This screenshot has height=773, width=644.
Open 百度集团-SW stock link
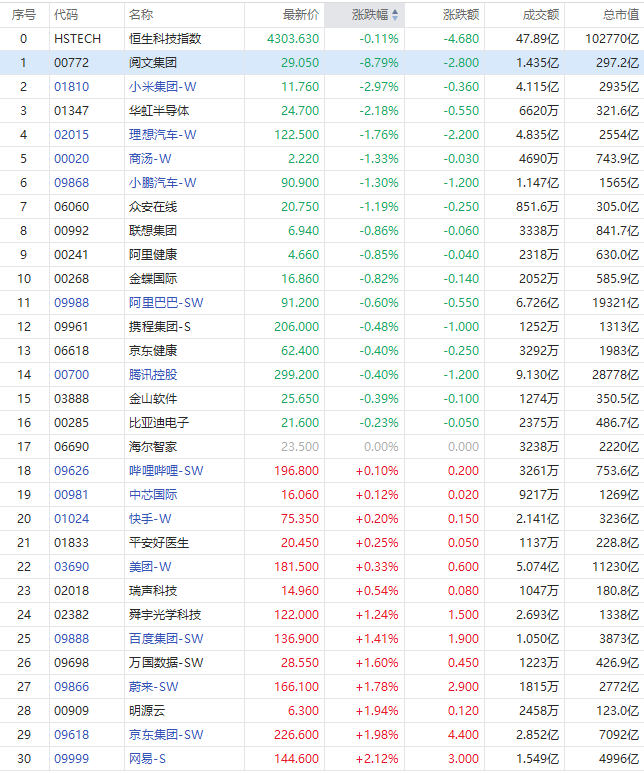tap(166, 639)
